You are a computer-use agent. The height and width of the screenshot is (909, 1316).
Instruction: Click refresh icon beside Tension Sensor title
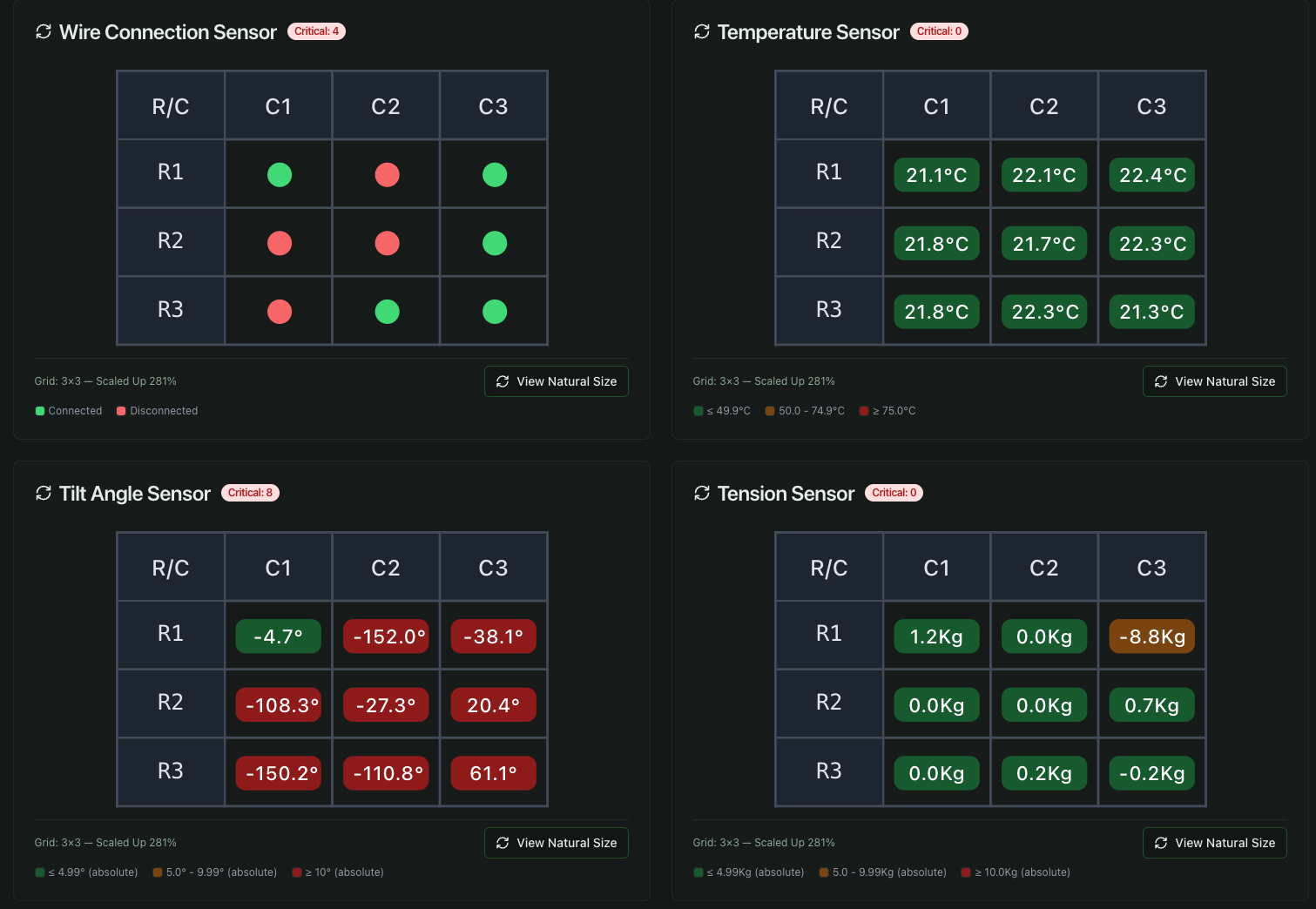click(x=702, y=494)
